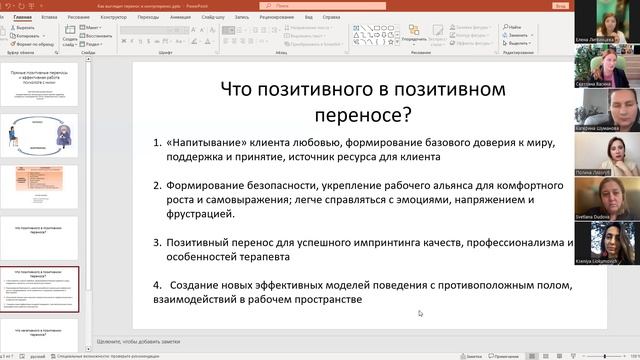Screen dimensions: 640x360
Task: Open the Раздел section dropdown
Action: click(91, 44)
